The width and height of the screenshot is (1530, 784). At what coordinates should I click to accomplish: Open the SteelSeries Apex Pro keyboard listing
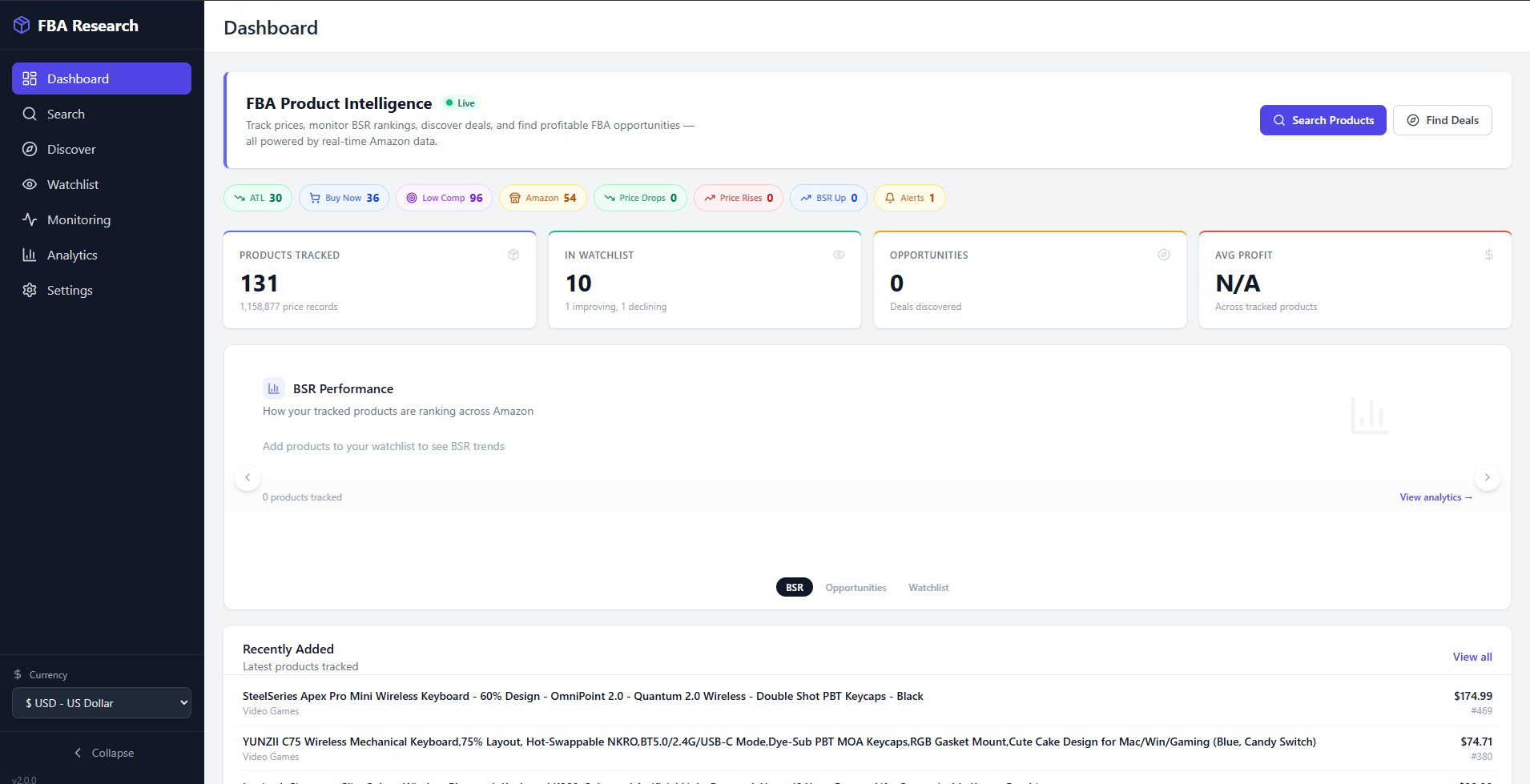[582, 696]
